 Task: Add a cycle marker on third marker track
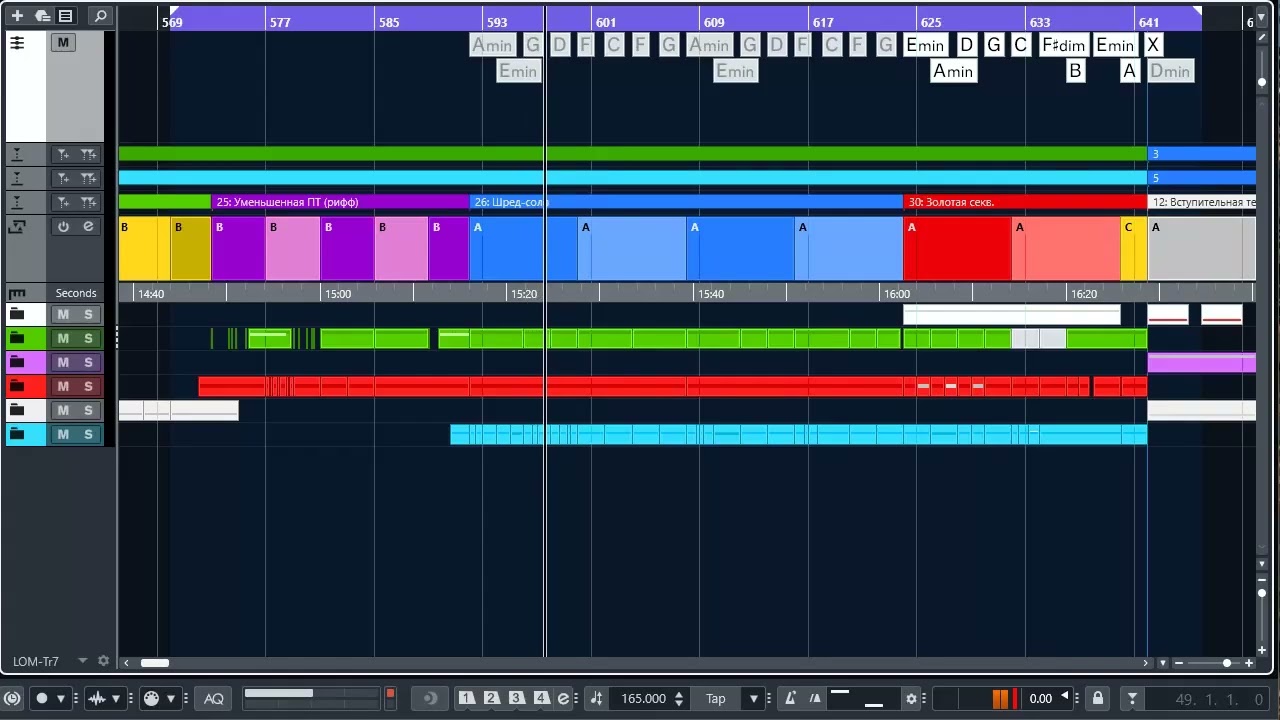tap(89, 202)
